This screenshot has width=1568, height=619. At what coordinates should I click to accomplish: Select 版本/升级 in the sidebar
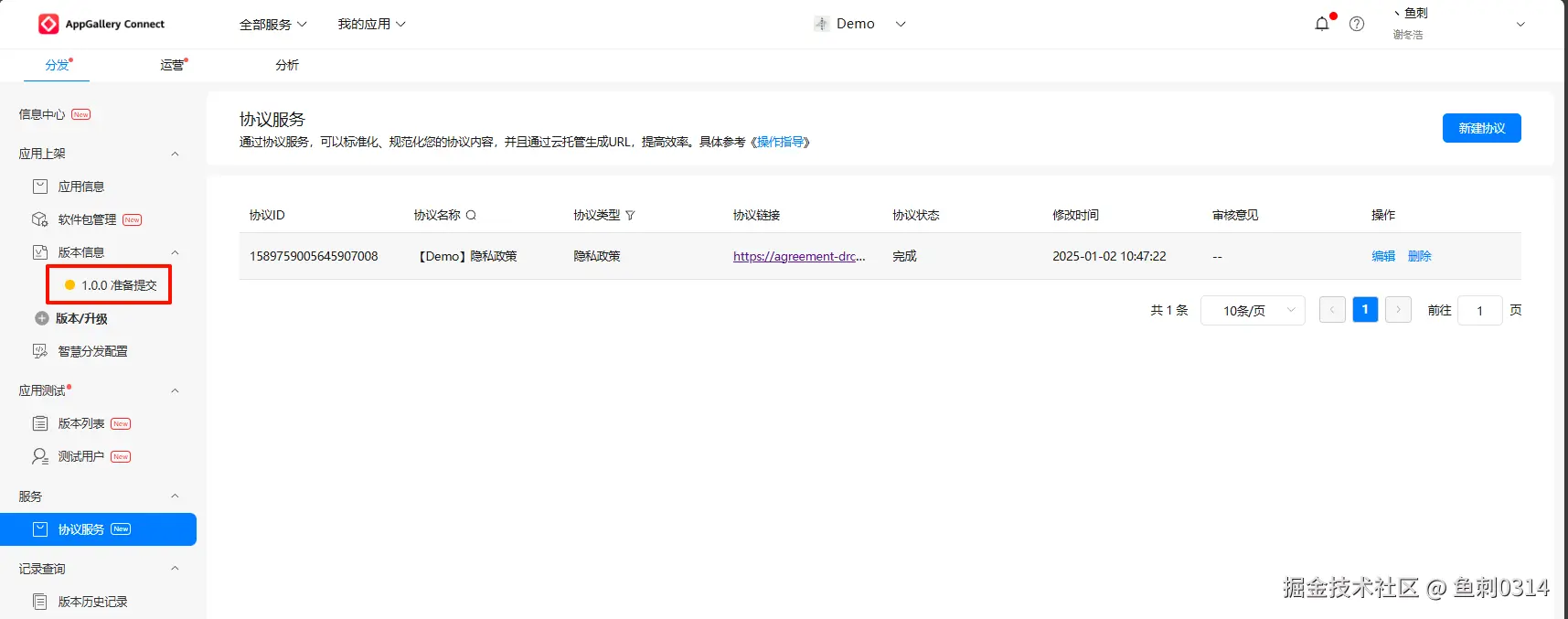[x=81, y=318]
